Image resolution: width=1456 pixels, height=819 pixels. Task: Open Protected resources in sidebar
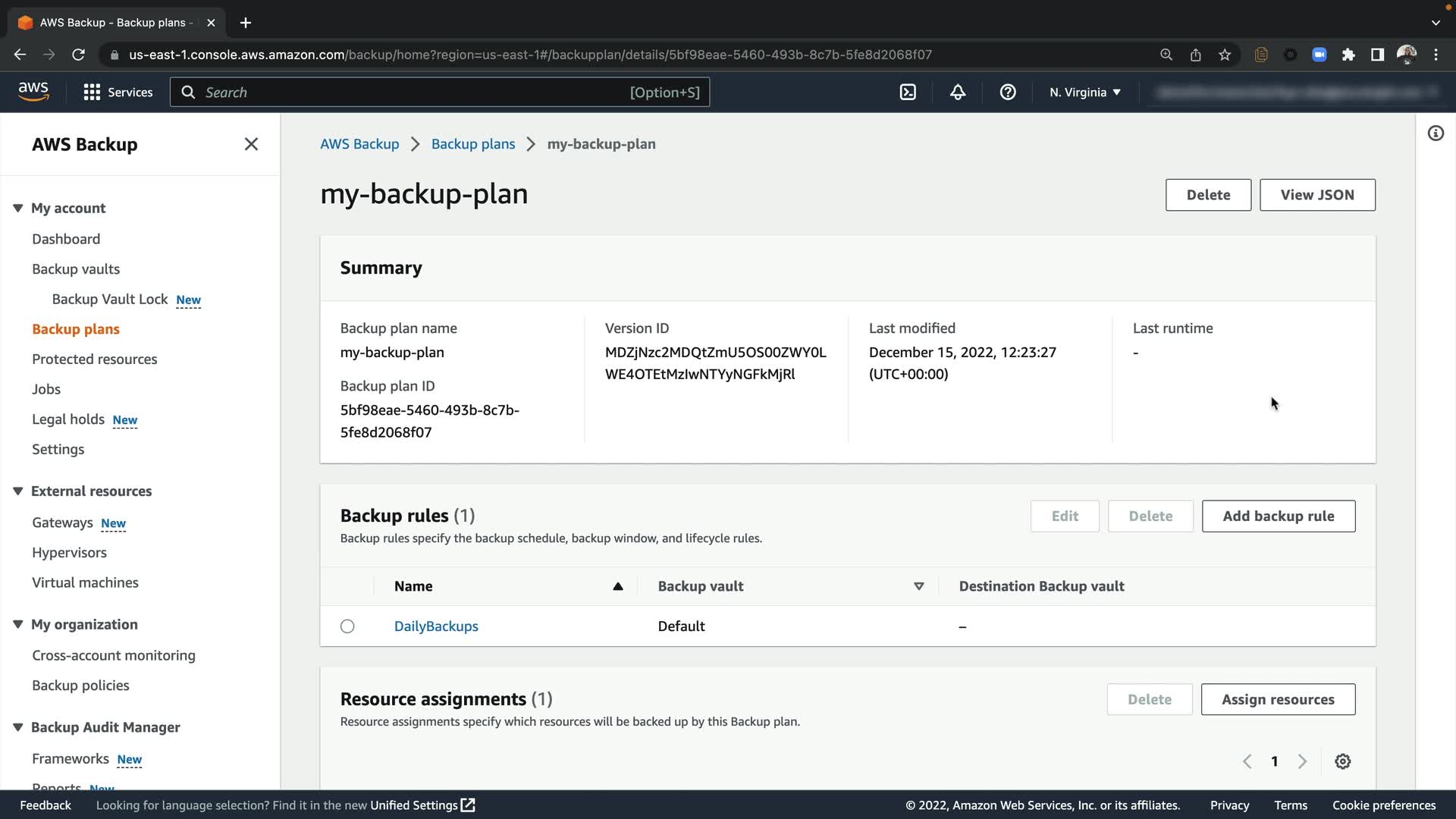click(x=94, y=359)
